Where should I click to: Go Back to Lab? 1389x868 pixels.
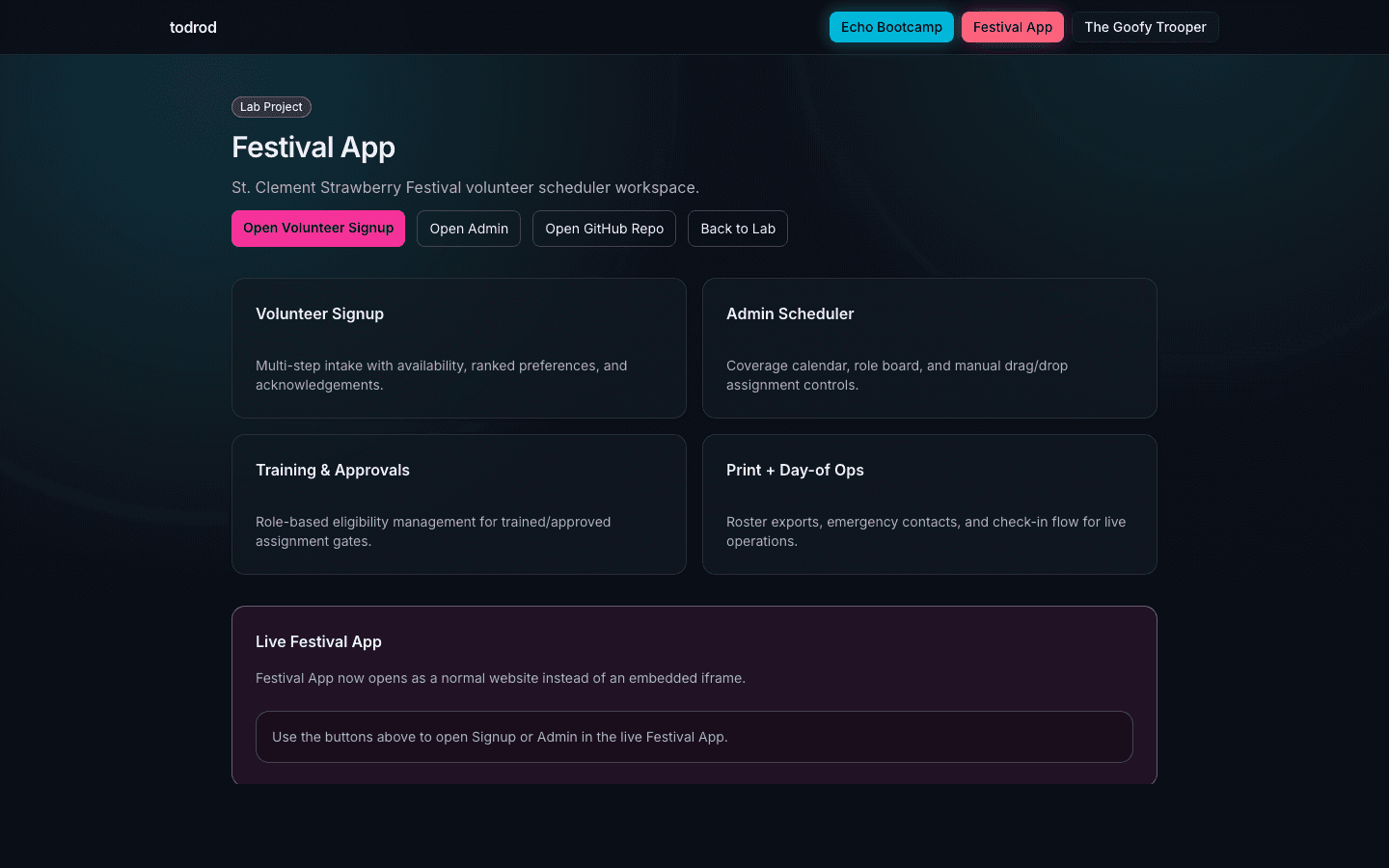[738, 229]
